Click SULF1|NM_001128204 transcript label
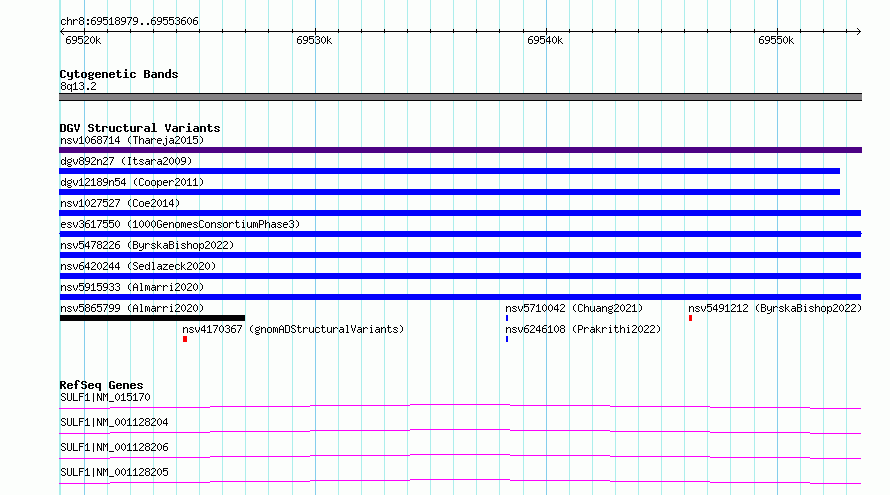The image size is (890, 495). tap(114, 422)
